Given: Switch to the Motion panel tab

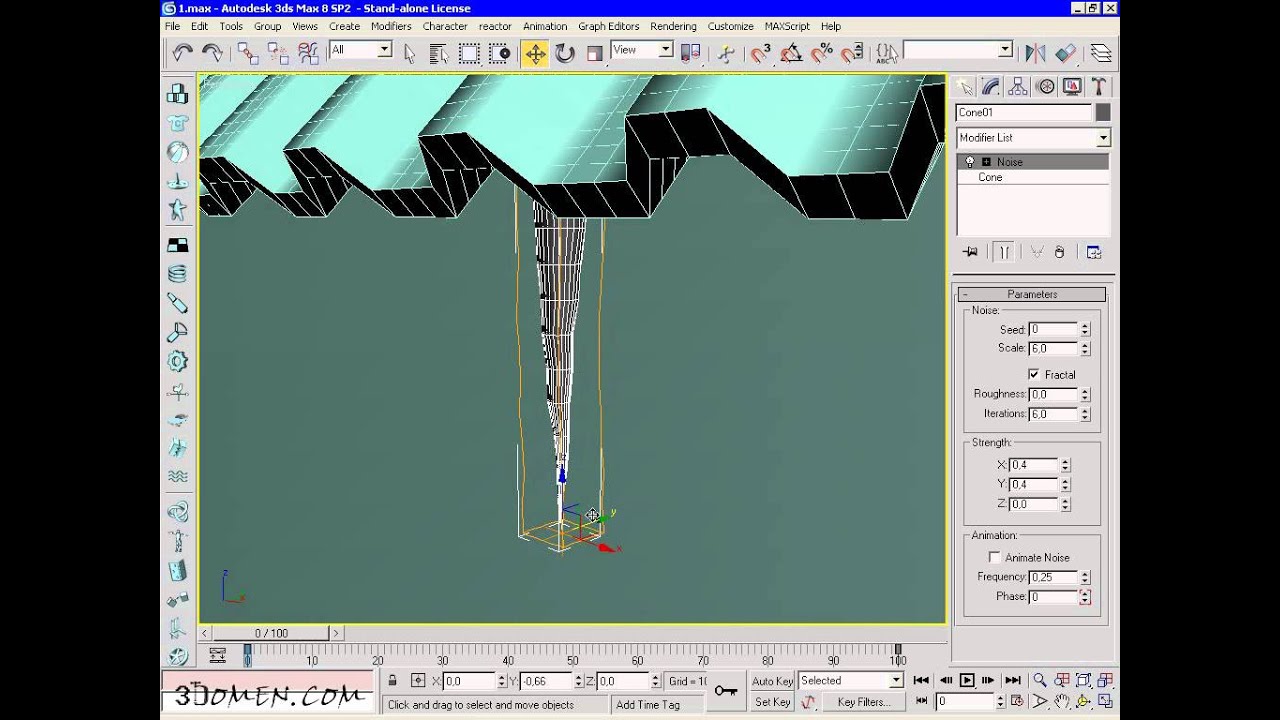Looking at the screenshot, I should [x=1045, y=87].
